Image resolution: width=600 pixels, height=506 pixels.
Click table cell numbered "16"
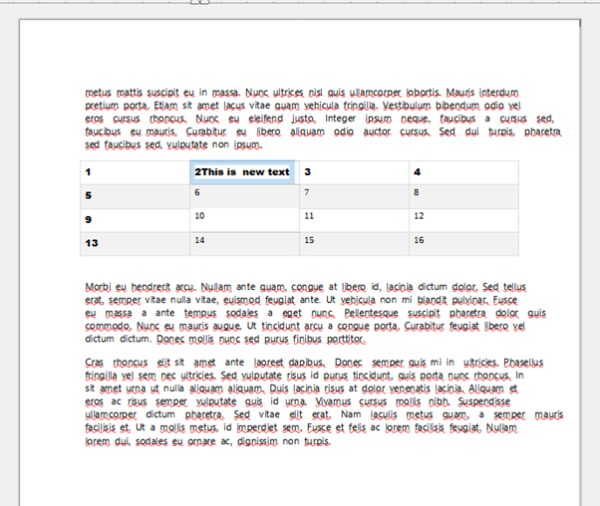(464, 244)
